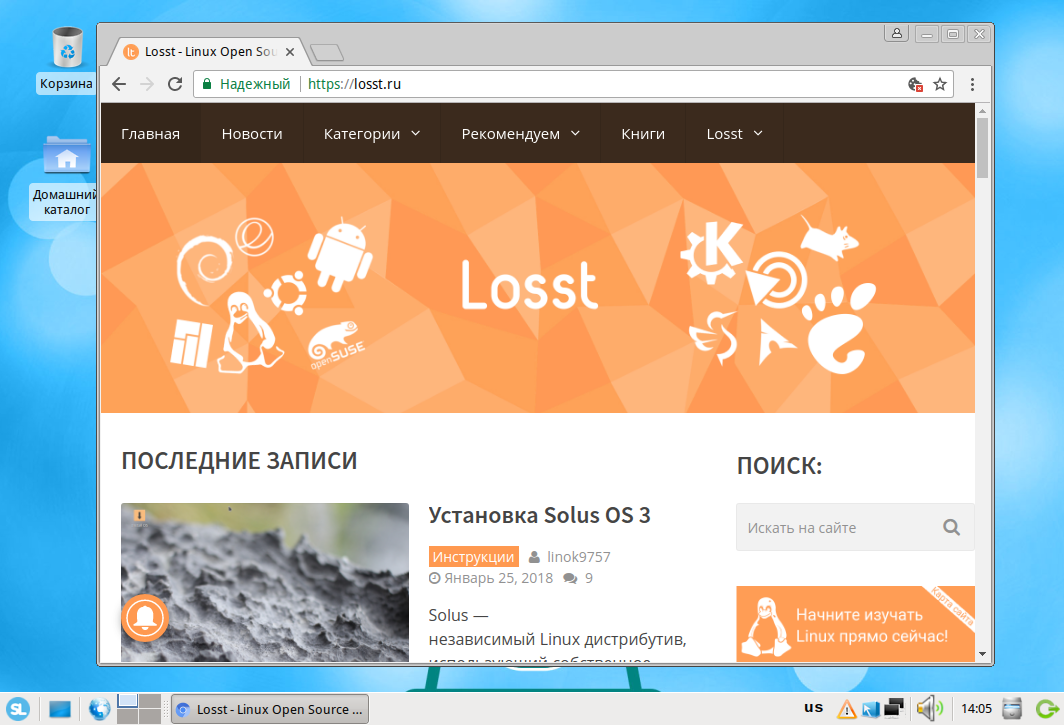Viewport: 1064px width, 725px height.
Task: Launch the web browser globe icon in taskbar
Action: [99, 709]
